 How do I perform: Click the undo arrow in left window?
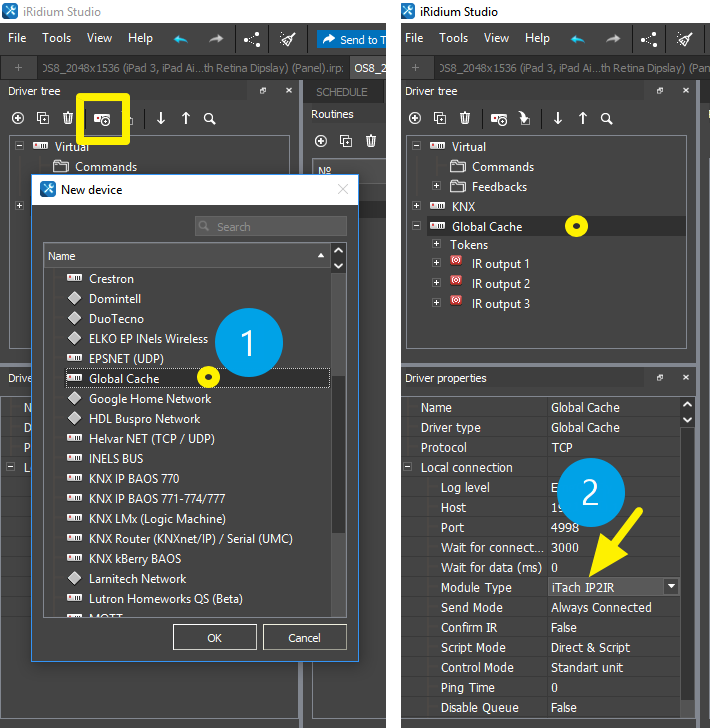click(180, 39)
